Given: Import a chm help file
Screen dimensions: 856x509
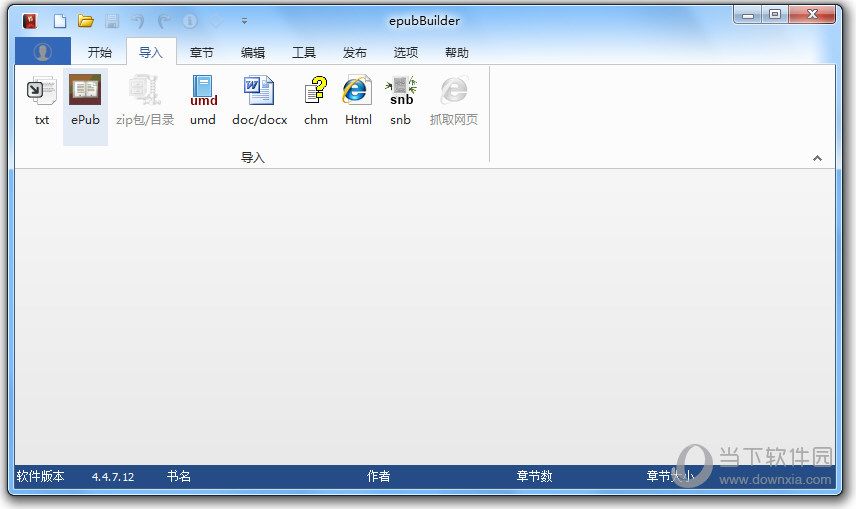Looking at the screenshot, I should click(316, 103).
